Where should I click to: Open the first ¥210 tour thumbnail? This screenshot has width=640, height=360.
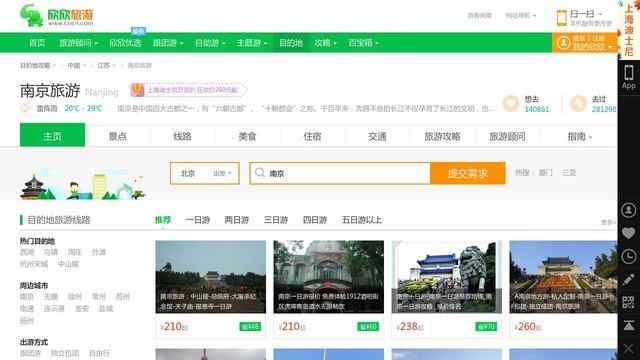click(211, 277)
